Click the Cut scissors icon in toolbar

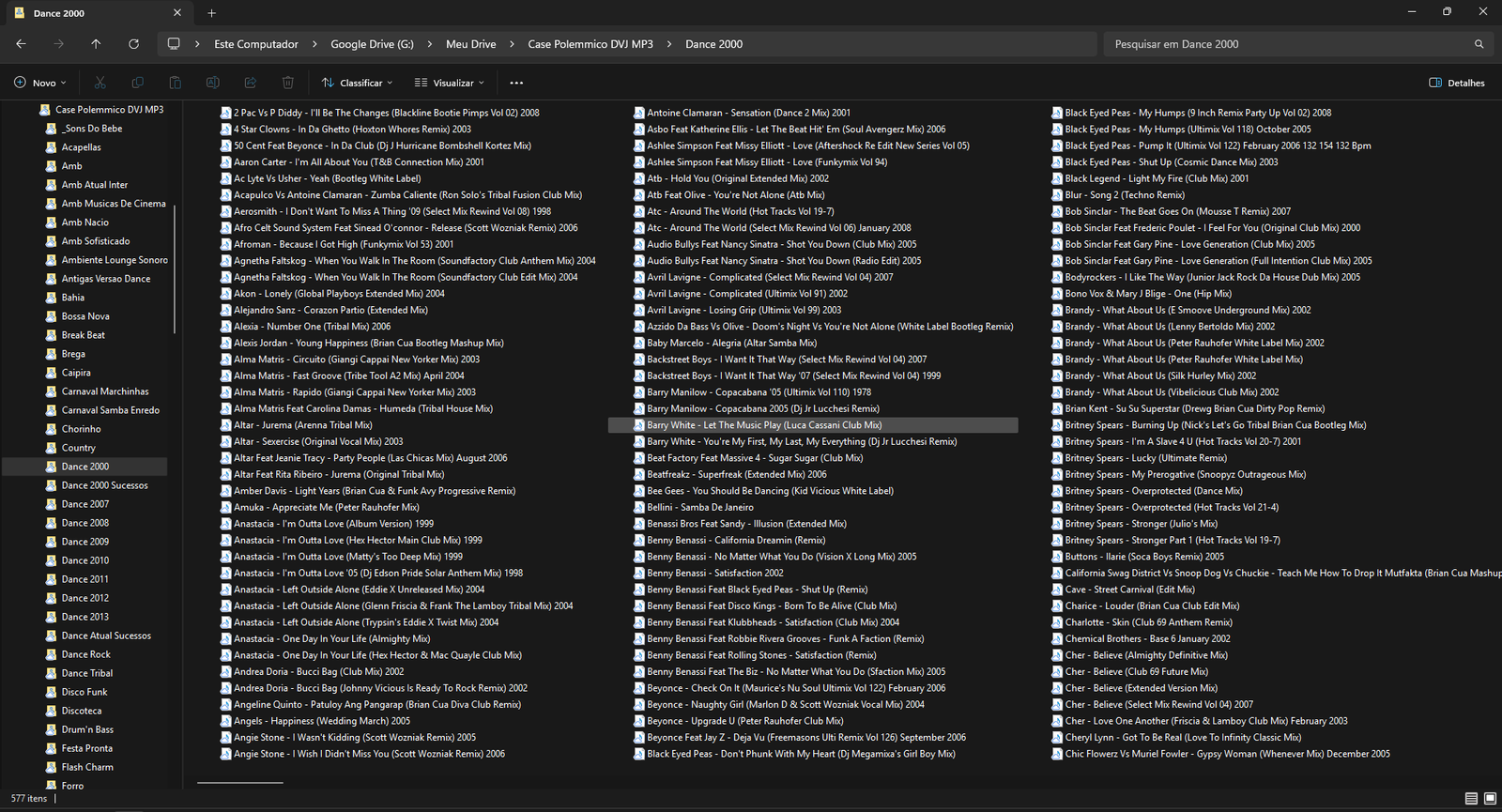[x=100, y=83]
